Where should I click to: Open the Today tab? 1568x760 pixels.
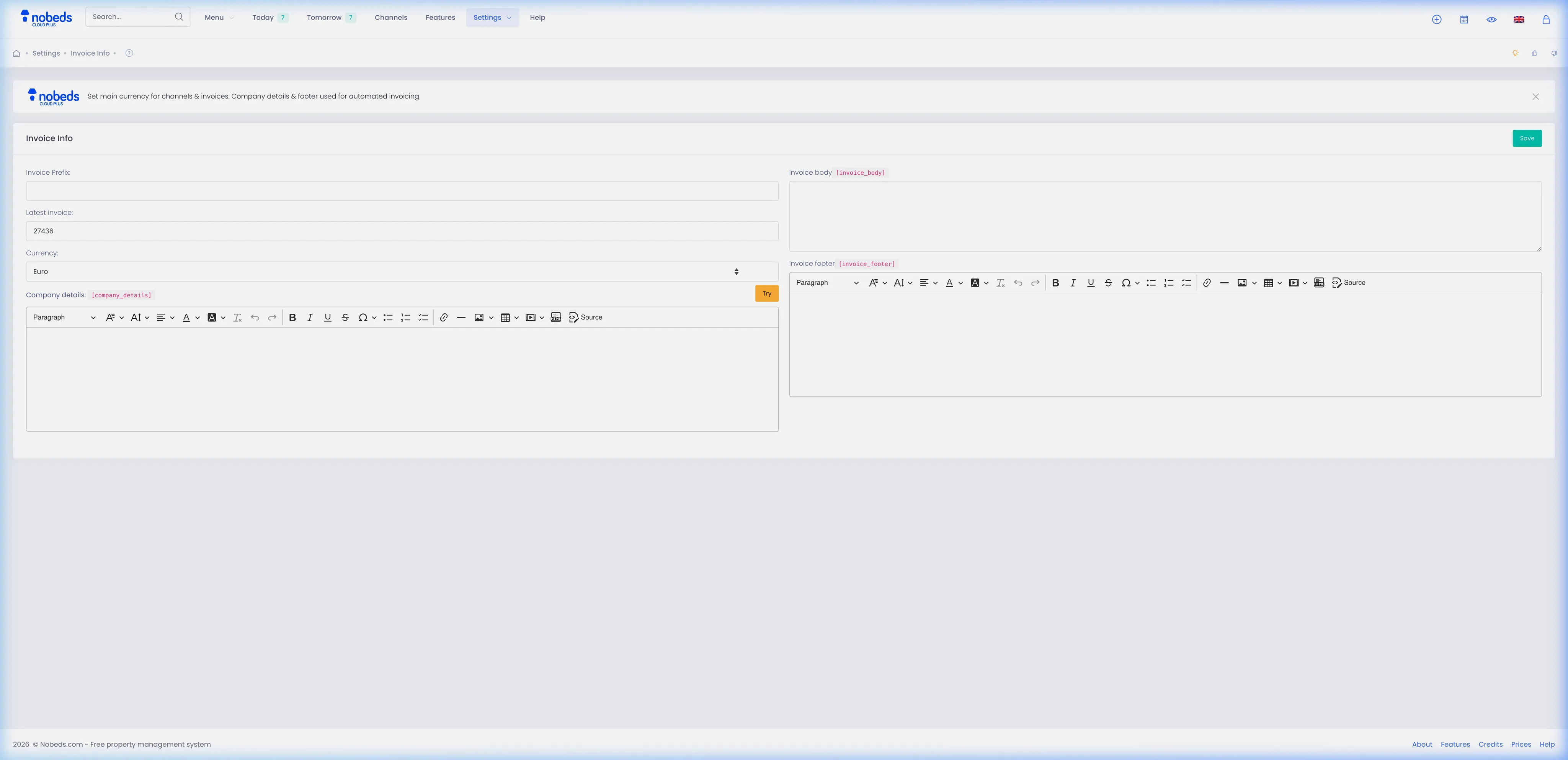point(269,18)
